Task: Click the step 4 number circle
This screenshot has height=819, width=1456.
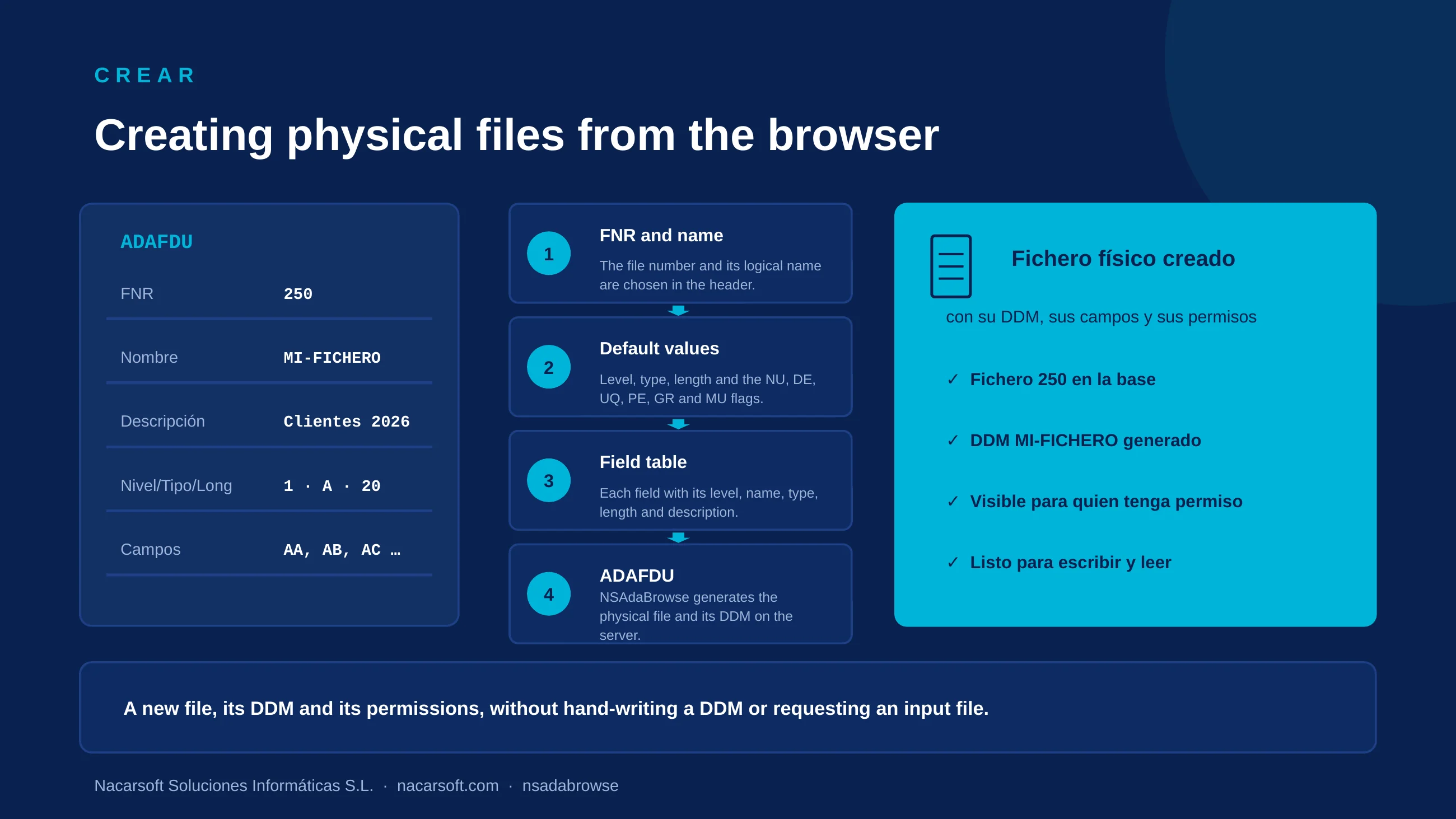Action: (x=548, y=594)
